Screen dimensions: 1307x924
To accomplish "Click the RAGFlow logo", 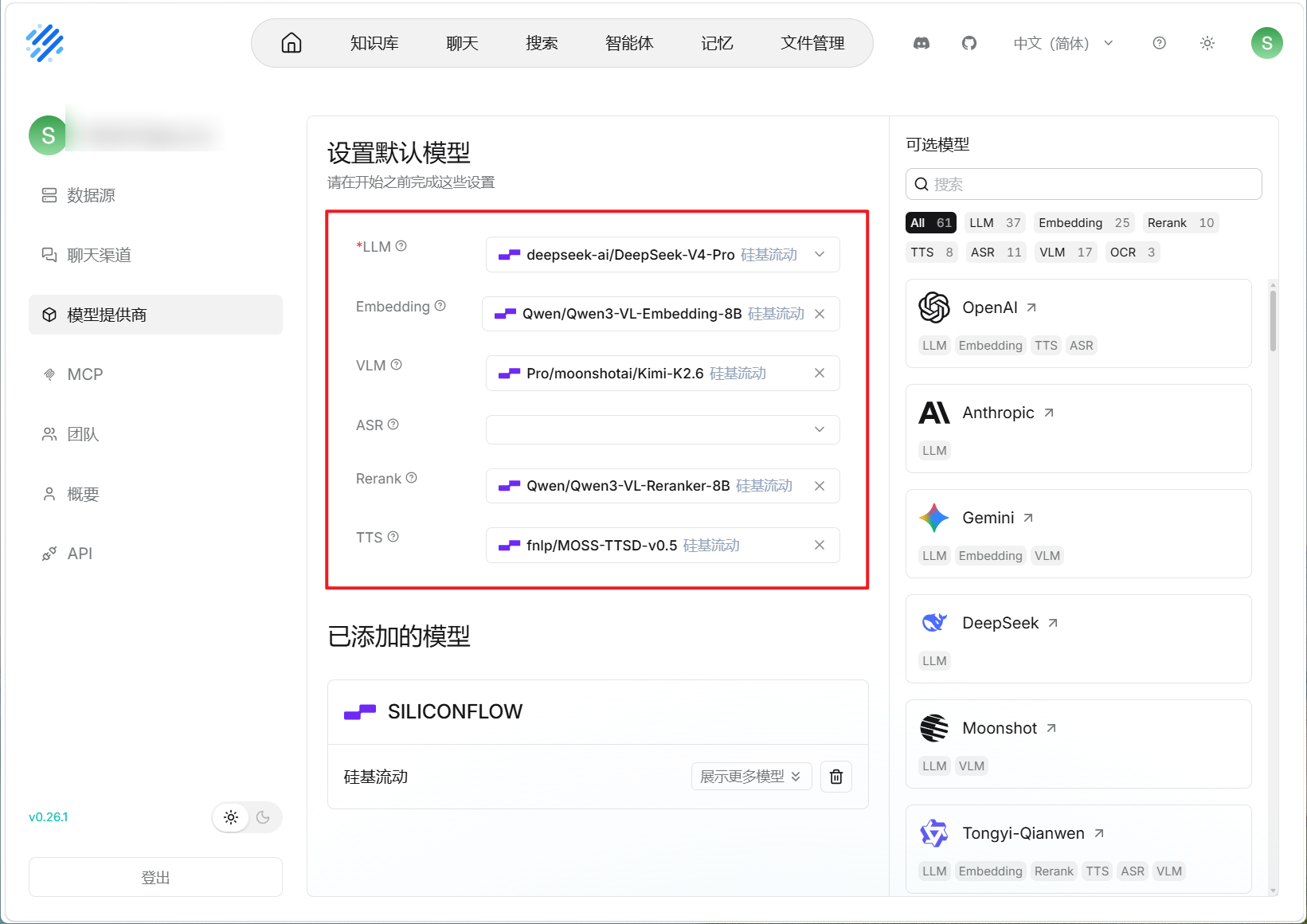I will [45, 43].
